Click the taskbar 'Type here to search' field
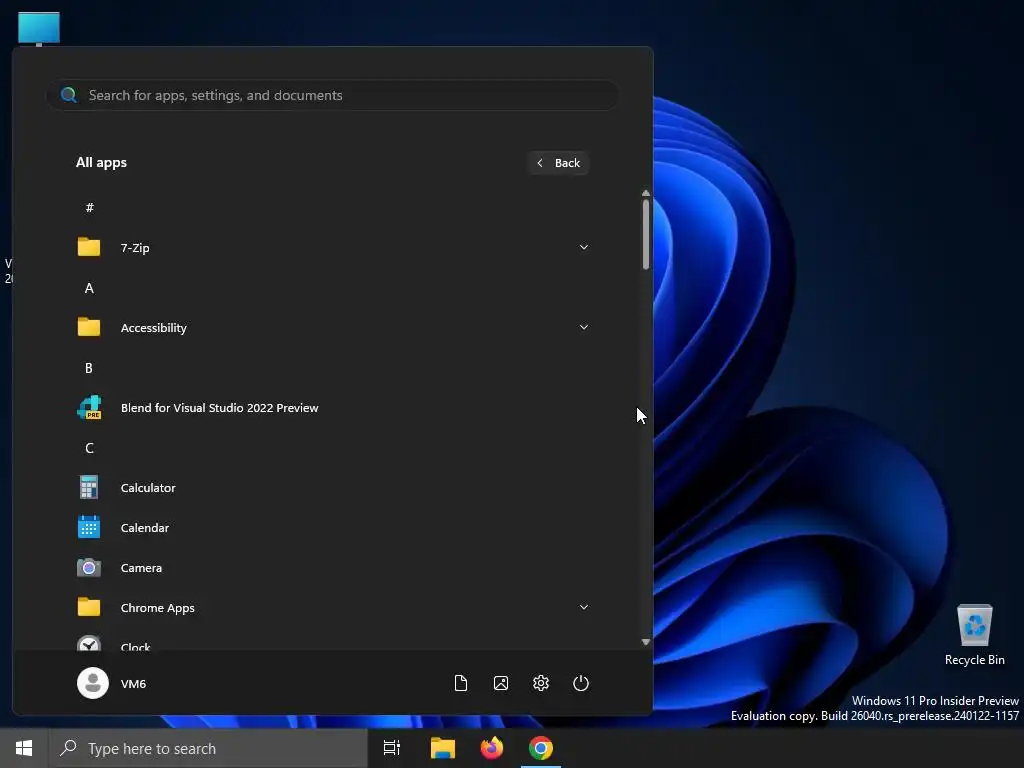Image resolution: width=1024 pixels, height=768 pixels. [209, 748]
